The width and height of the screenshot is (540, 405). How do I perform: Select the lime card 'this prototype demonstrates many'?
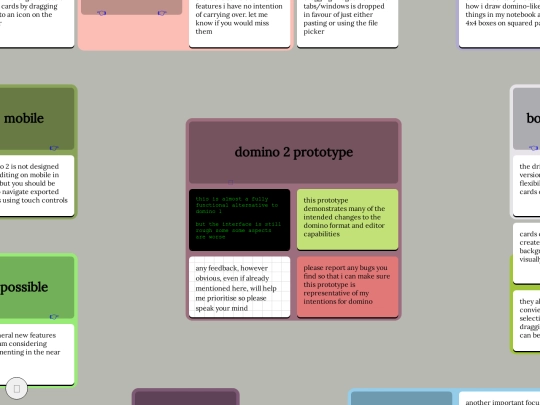pos(347,219)
